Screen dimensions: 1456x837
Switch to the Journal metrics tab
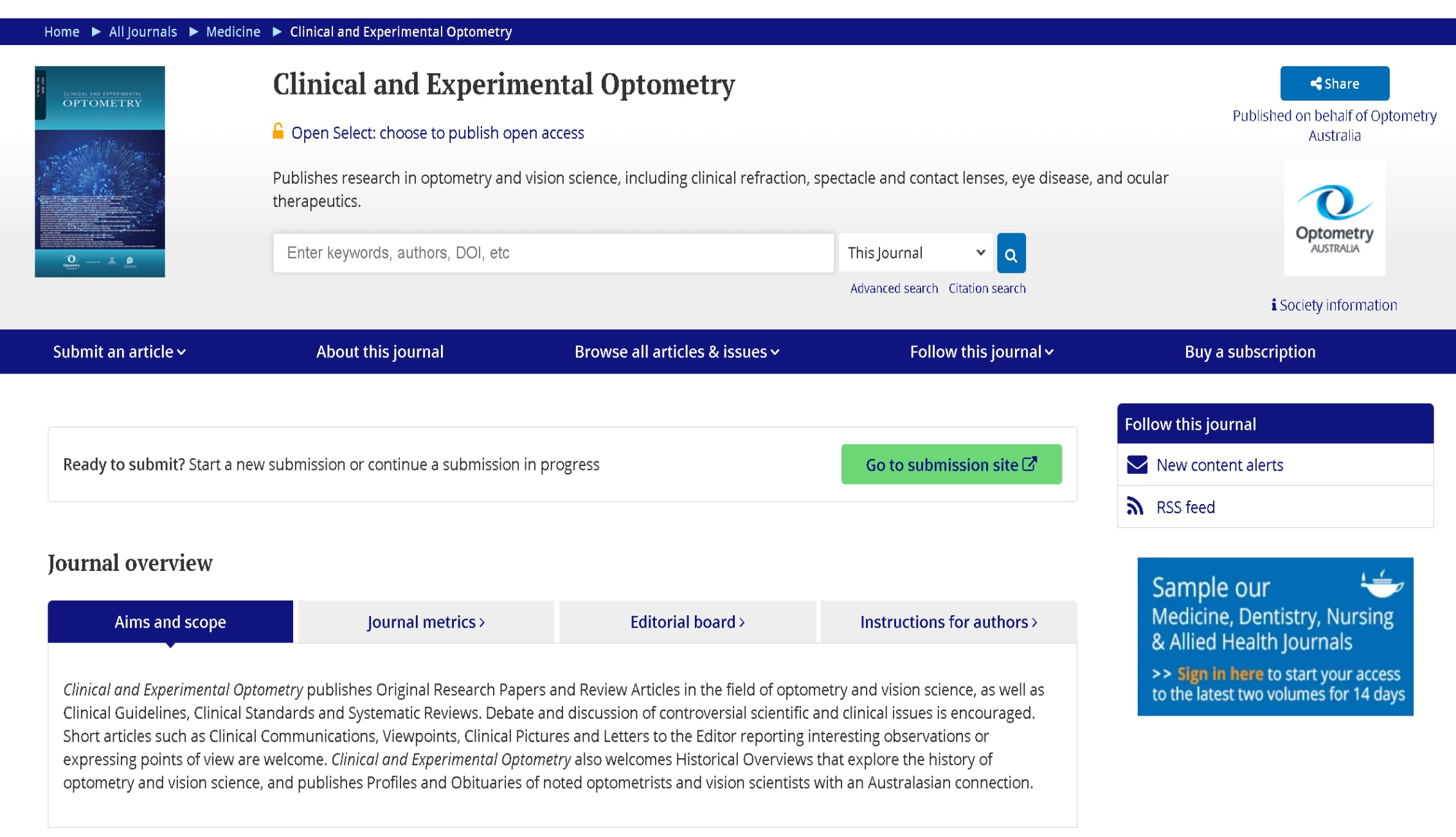click(426, 622)
